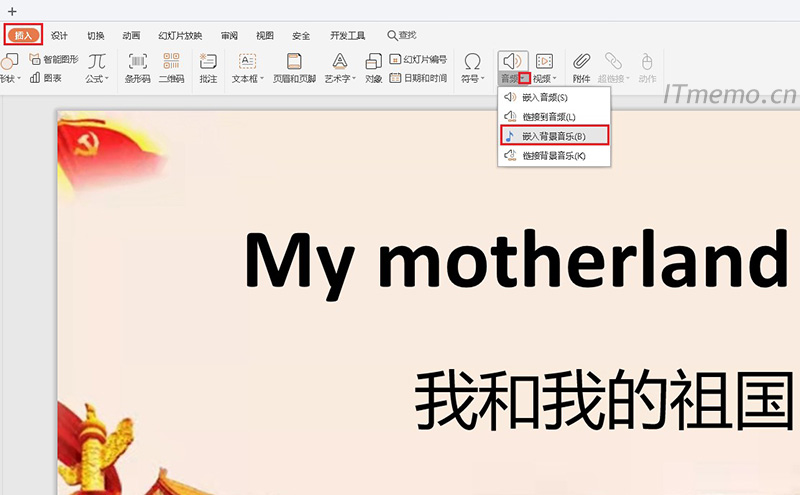800x495 pixels.
Task: Open the 视图 tab
Action: tap(265, 35)
